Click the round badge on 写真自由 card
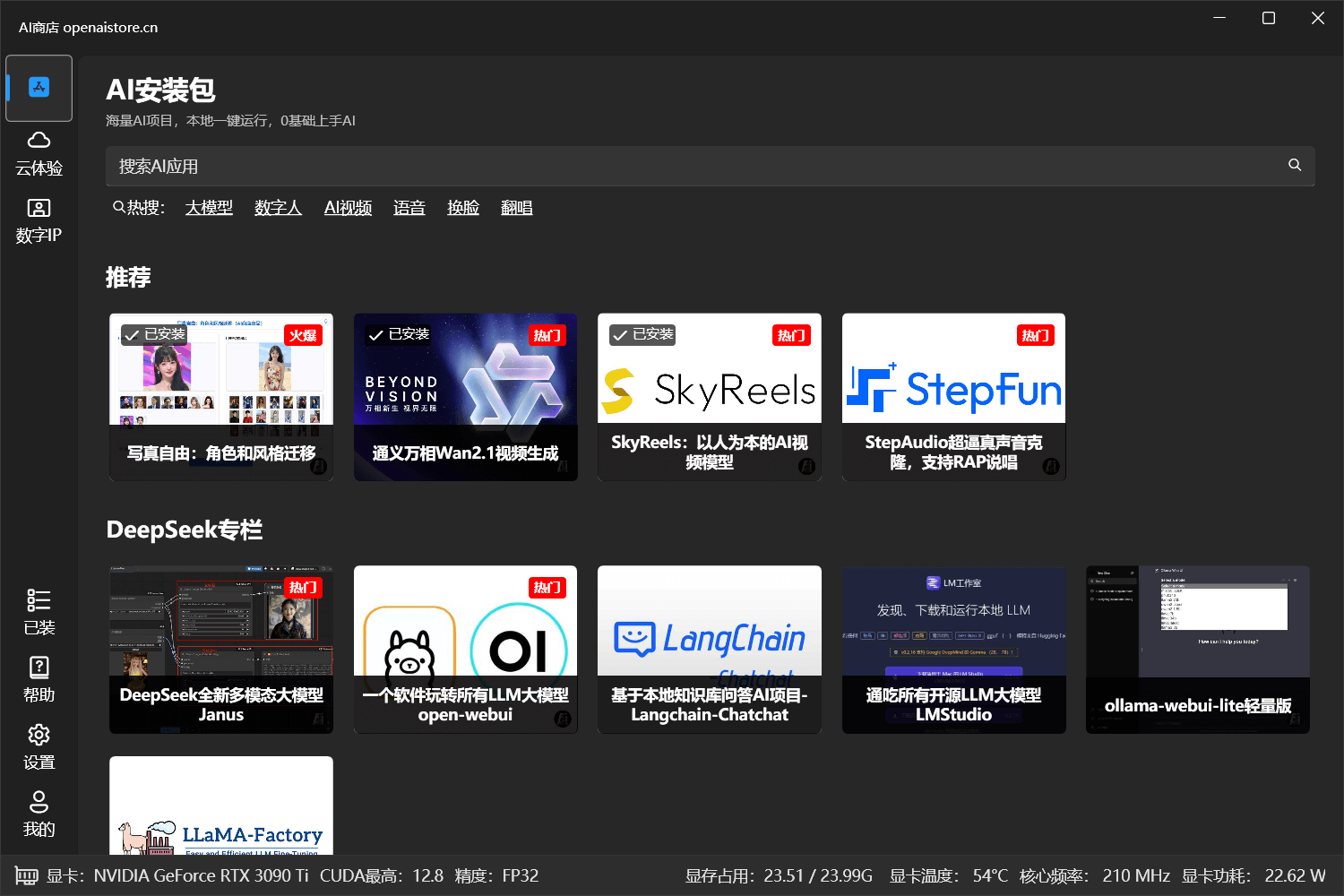 pos(318,466)
